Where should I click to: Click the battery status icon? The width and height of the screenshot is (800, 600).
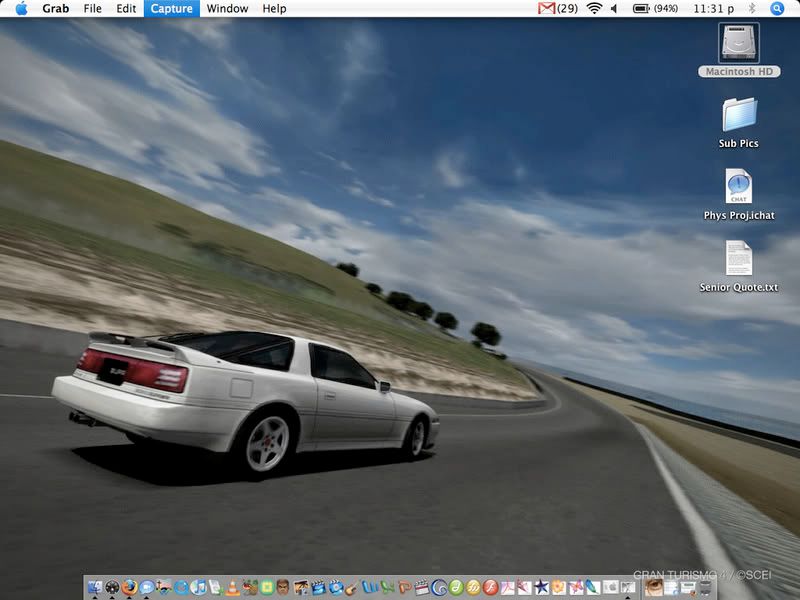click(640, 9)
